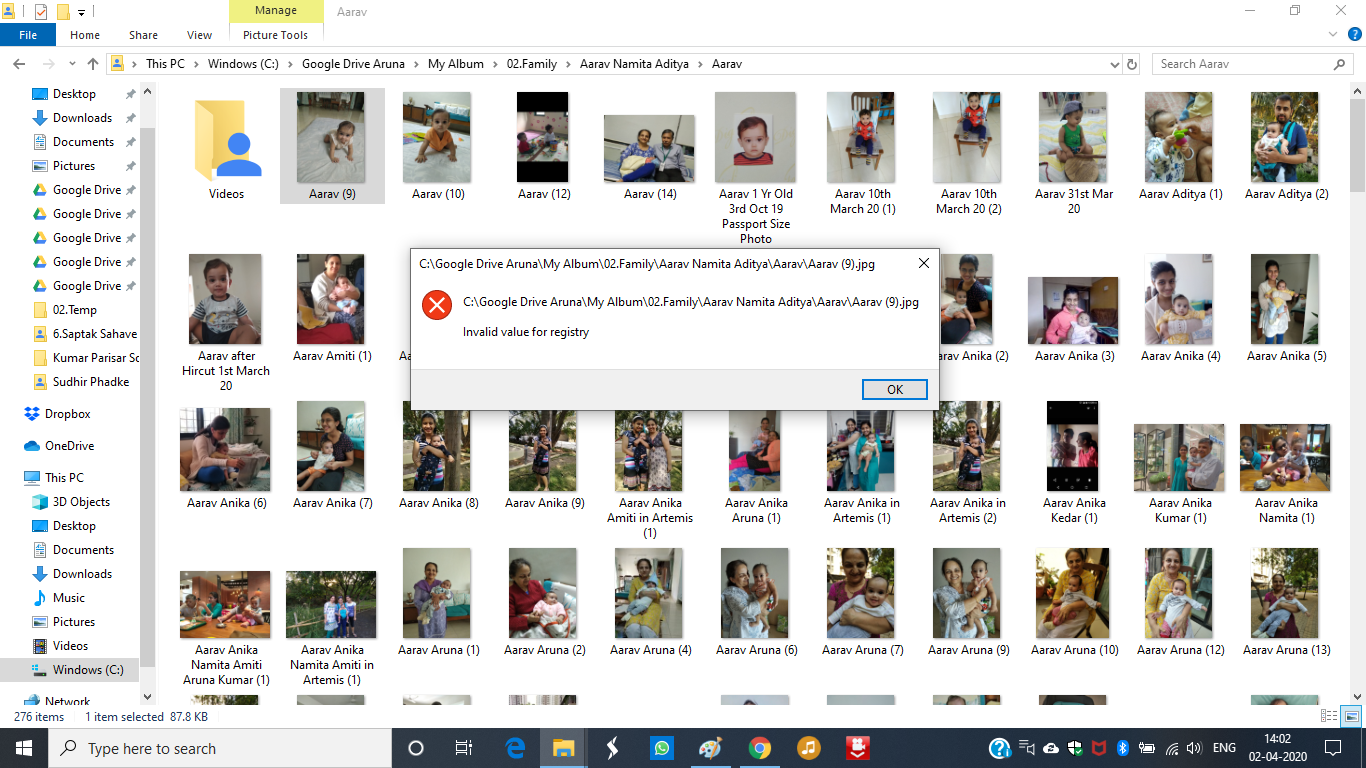
Task: Open the recent locations dropdown
Action: point(69,64)
